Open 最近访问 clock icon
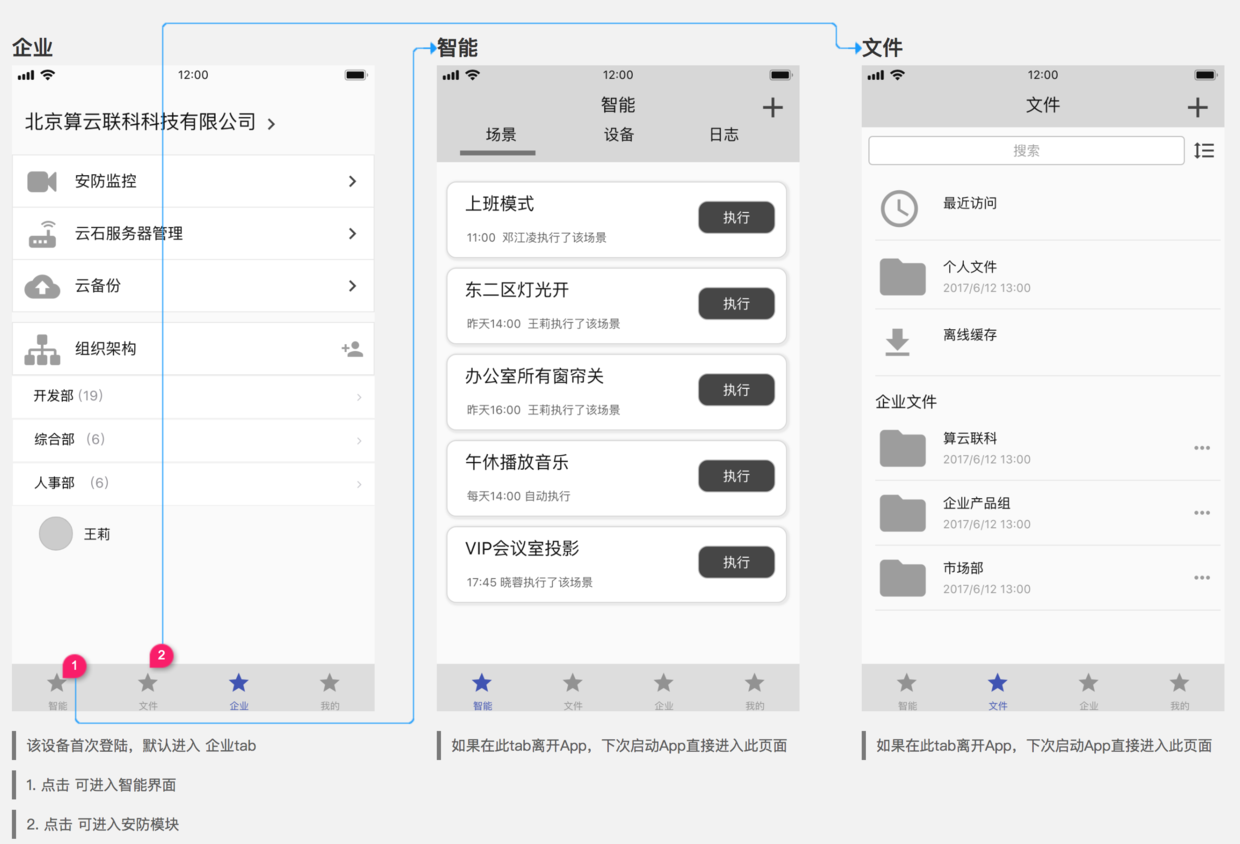Image resolution: width=1240 pixels, height=844 pixels. pos(899,208)
